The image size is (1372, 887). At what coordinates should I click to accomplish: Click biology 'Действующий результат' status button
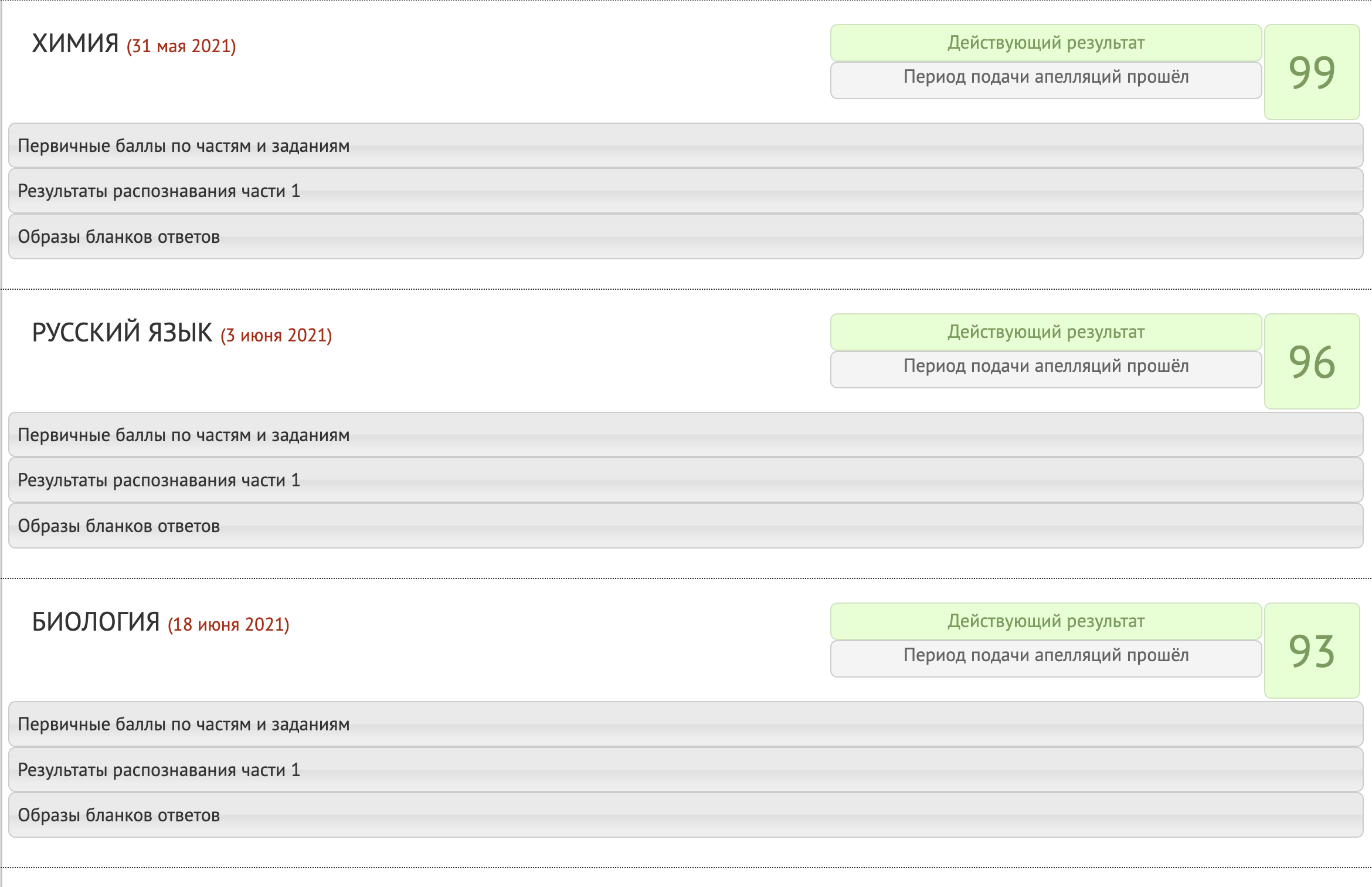coord(1045,621)
